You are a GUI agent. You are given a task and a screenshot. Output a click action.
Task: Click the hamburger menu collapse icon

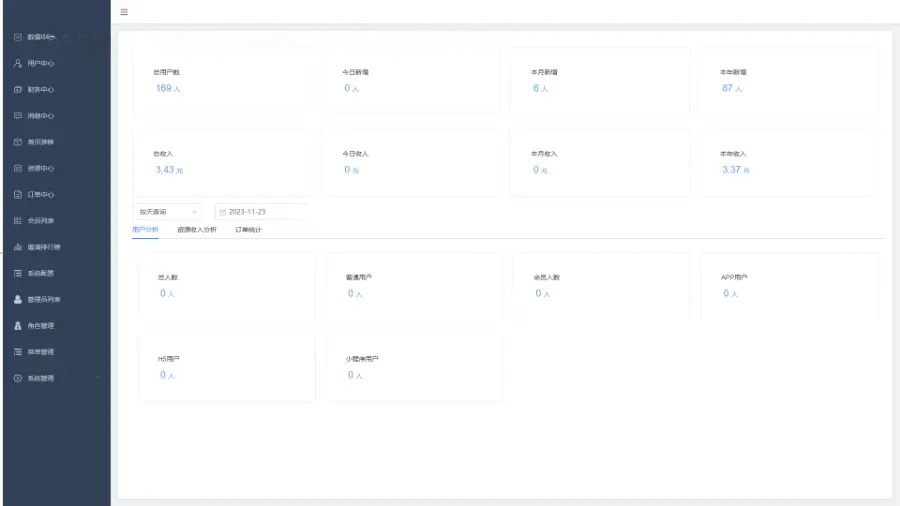point(124,12)
